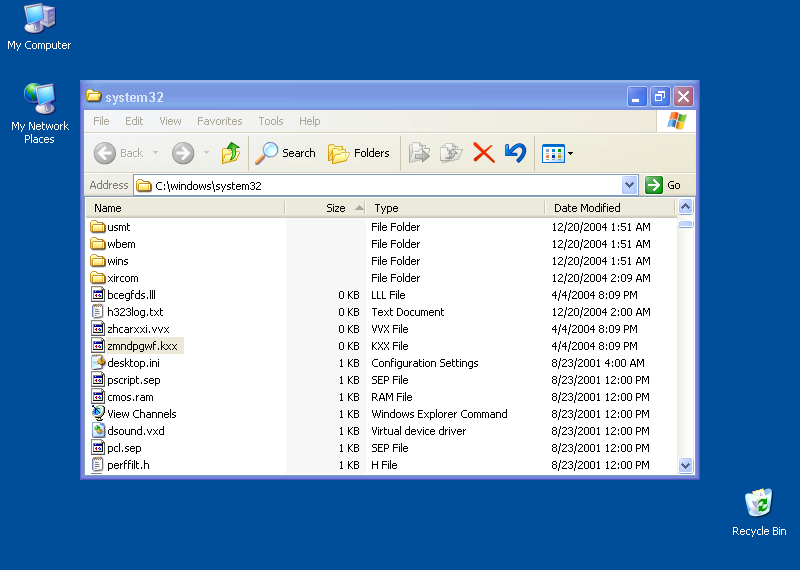
Task: Click the Copy To toolbar icon
Action: pyautogui.click(x=451, y=153)
